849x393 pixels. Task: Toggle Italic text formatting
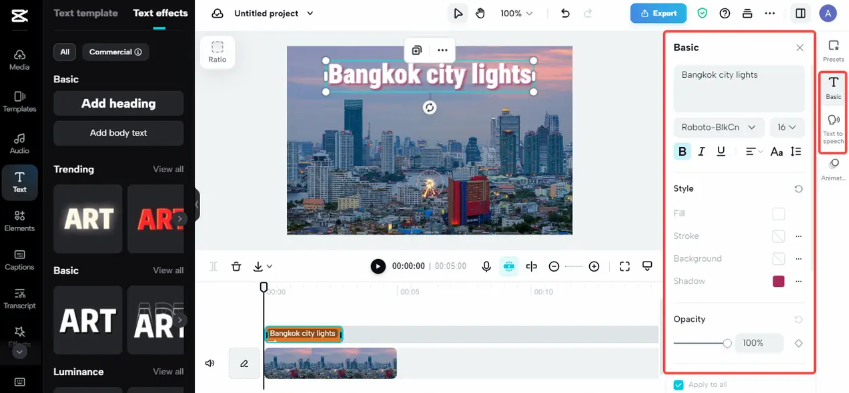point(701,152)
